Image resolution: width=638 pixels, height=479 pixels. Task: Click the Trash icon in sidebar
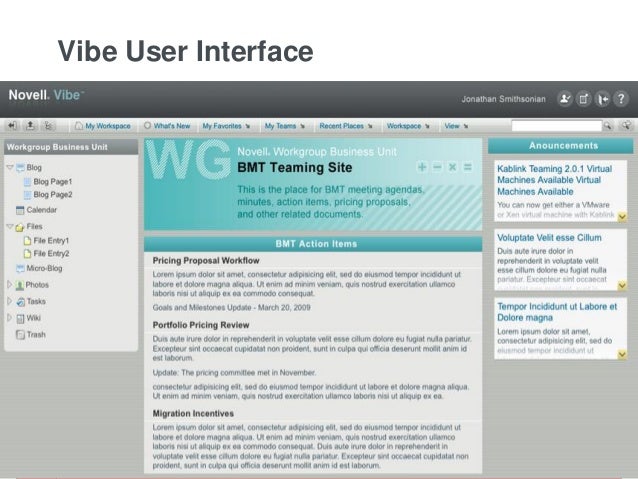[20, 335]
